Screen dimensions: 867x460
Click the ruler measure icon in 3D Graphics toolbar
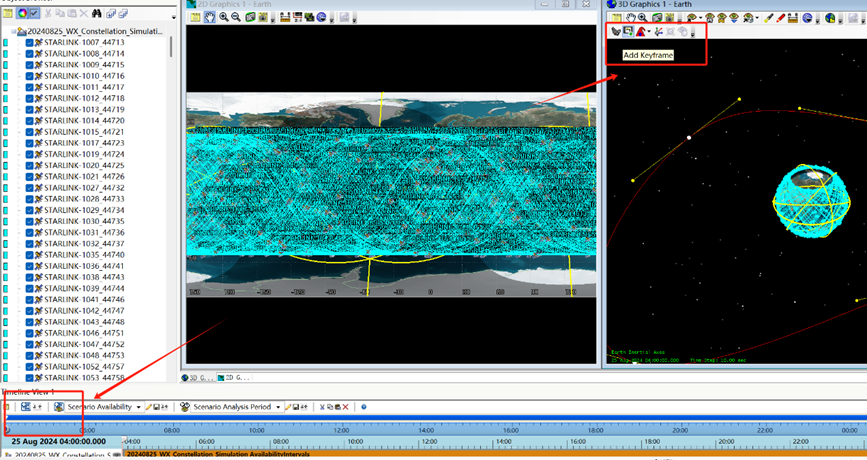coord(792,18)
